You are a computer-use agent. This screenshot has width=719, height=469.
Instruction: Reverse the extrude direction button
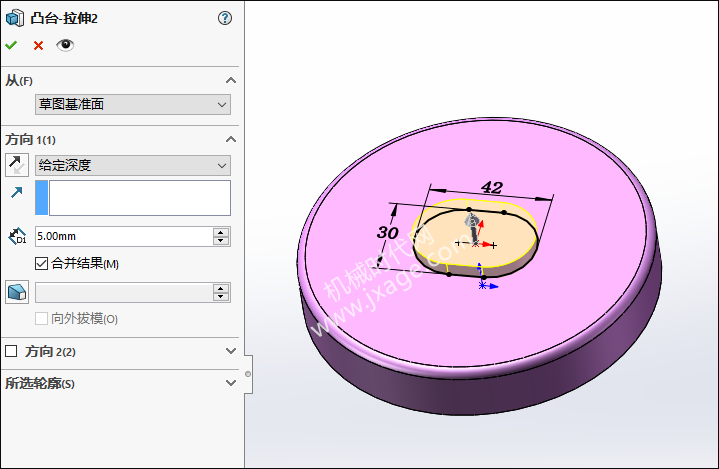17,165
